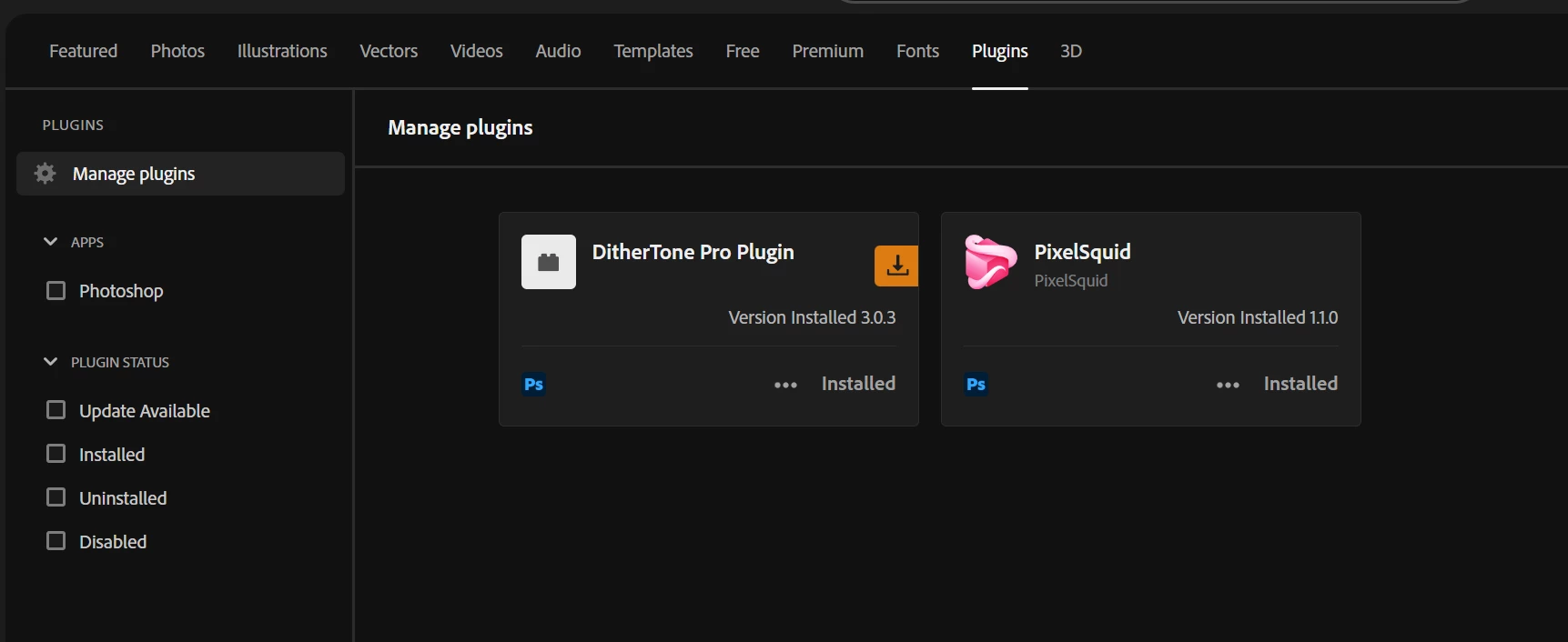
Task: Switch to the Featured tab
Action: tap(84, 51)
